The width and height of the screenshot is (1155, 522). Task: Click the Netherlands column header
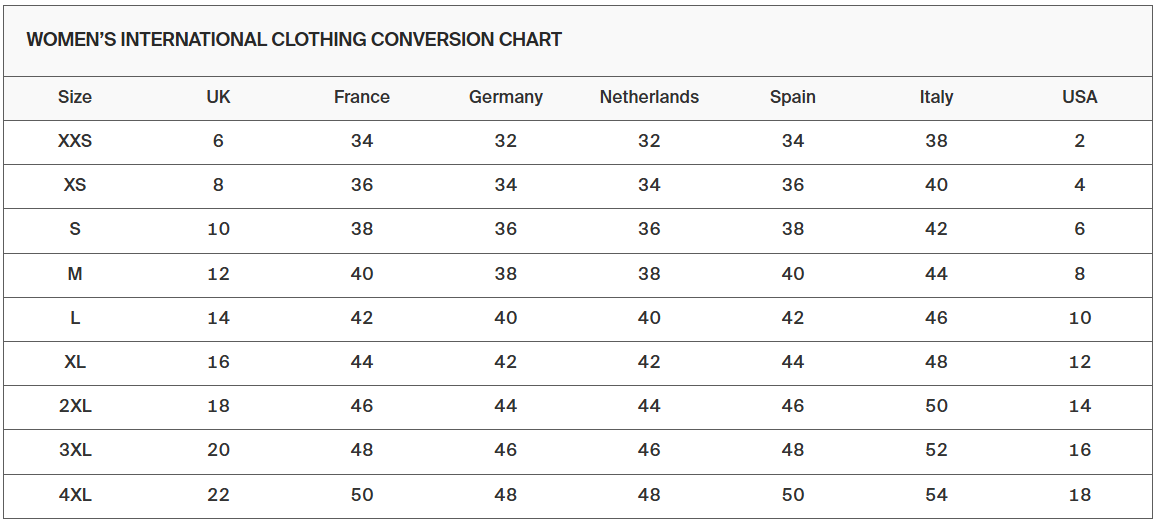[649, 97]
